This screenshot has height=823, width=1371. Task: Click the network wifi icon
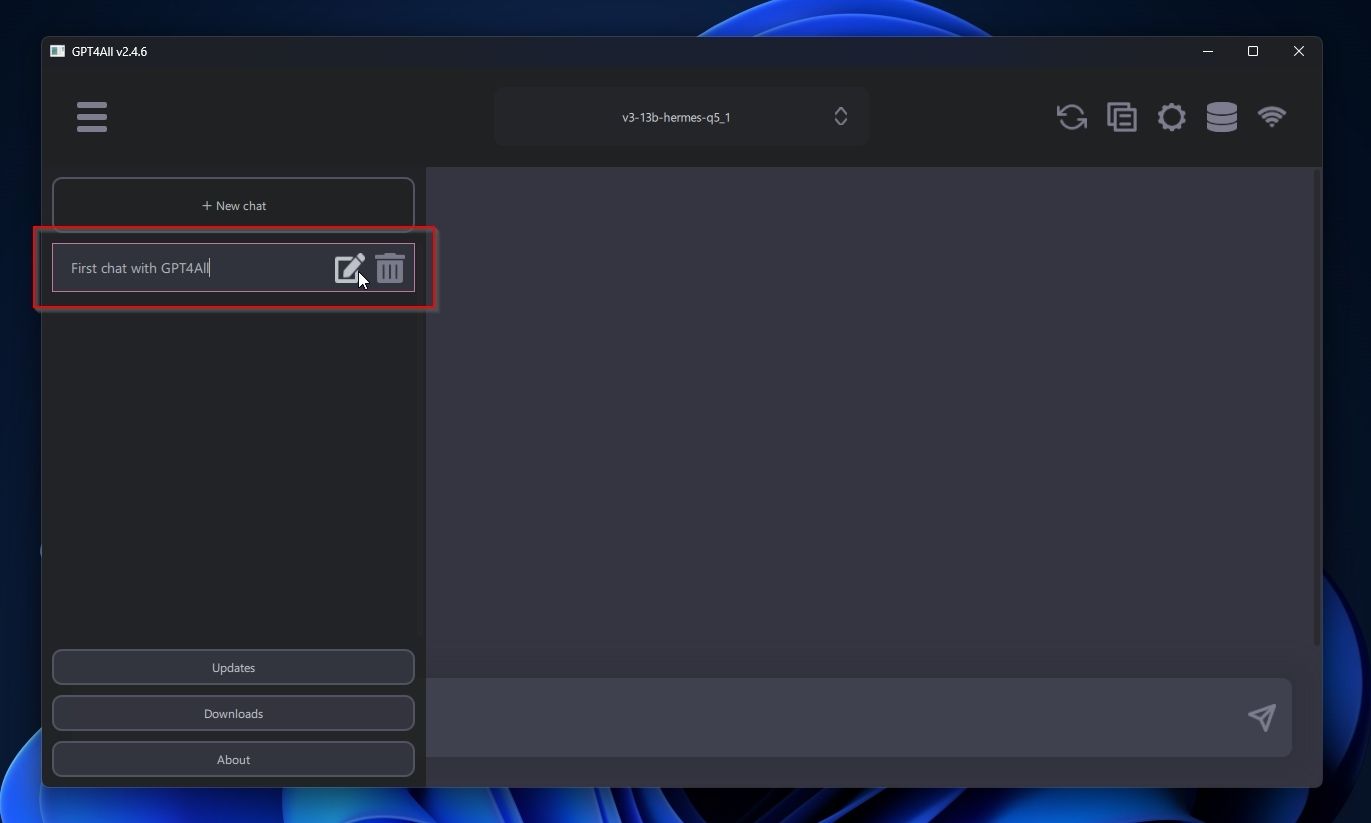(x=1272, y=117)
